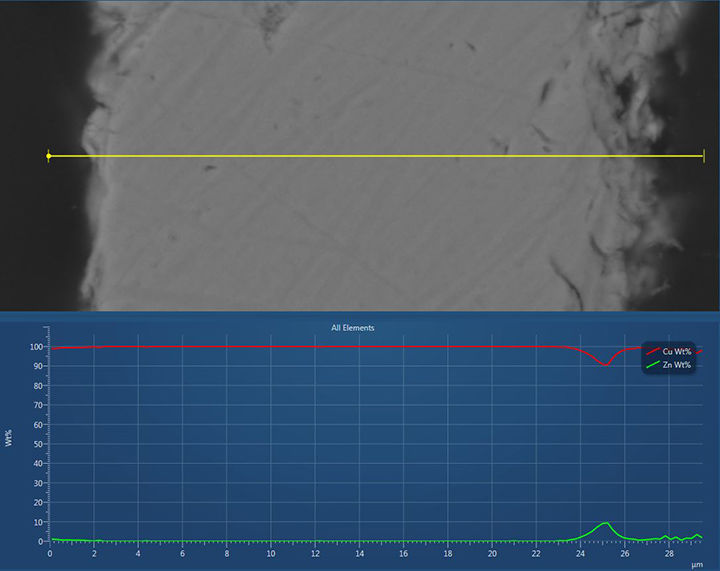
Task: Click the 28 tick on the x-axis
Action: 669,553
